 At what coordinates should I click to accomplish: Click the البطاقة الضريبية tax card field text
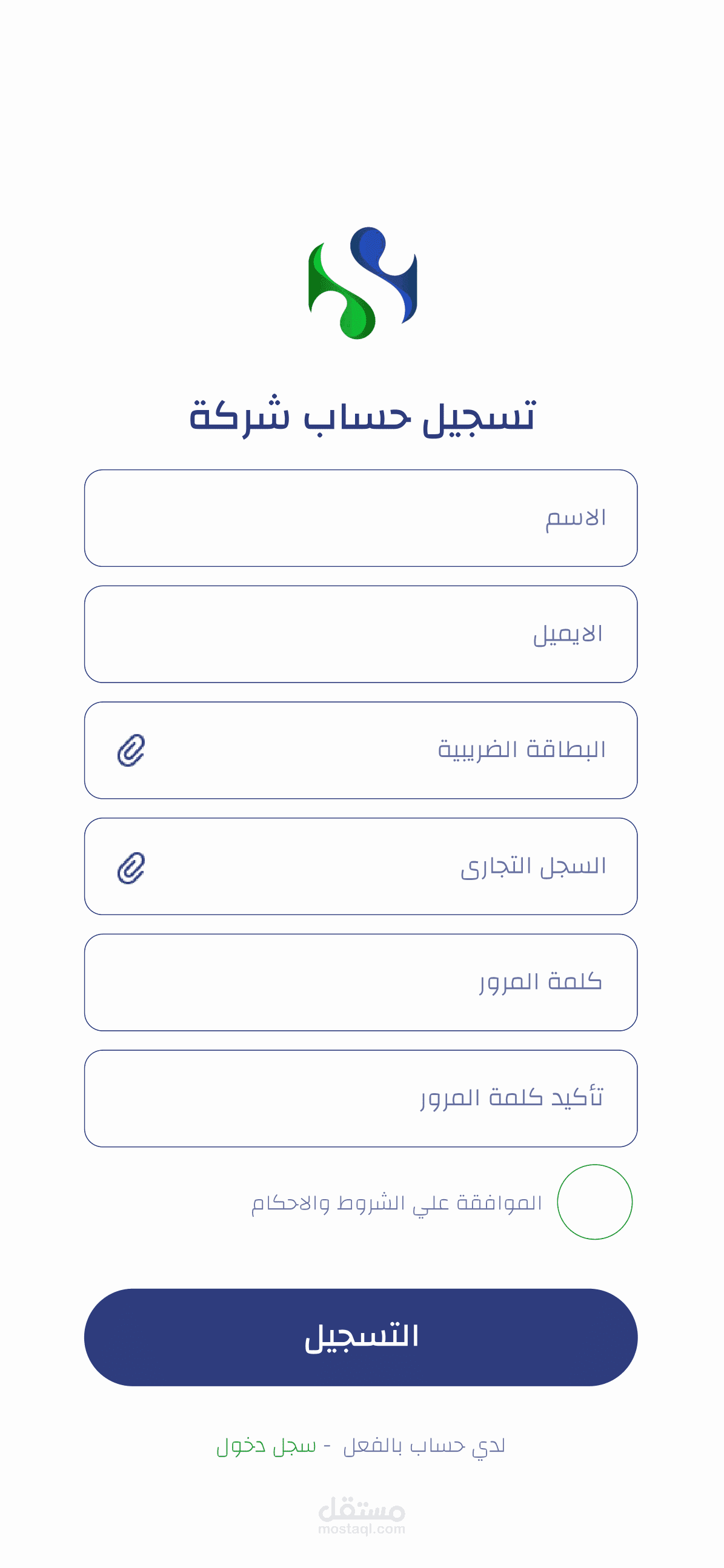pos(521,750)
